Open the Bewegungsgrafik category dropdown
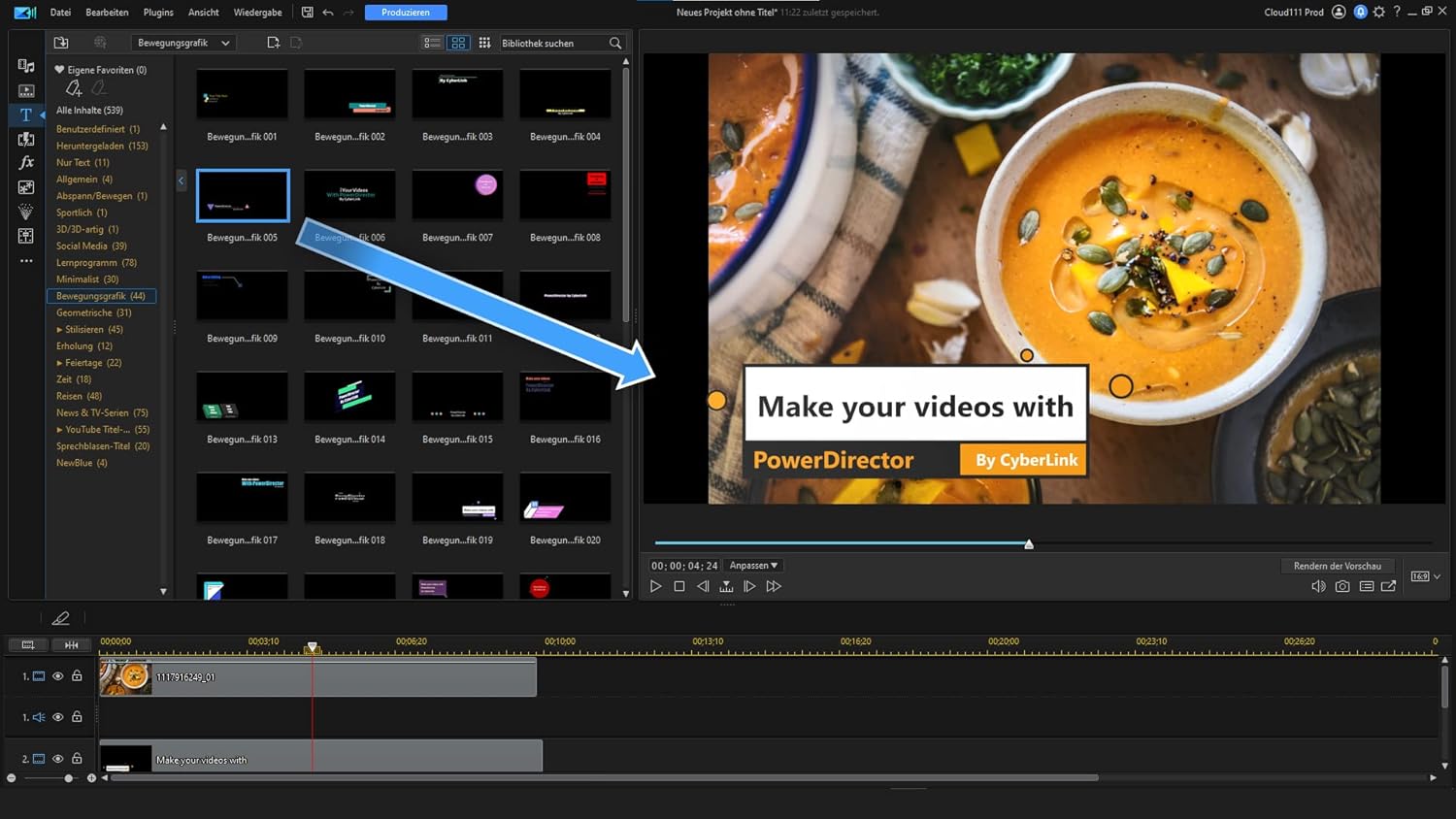1456x819 pixels. 183,43
